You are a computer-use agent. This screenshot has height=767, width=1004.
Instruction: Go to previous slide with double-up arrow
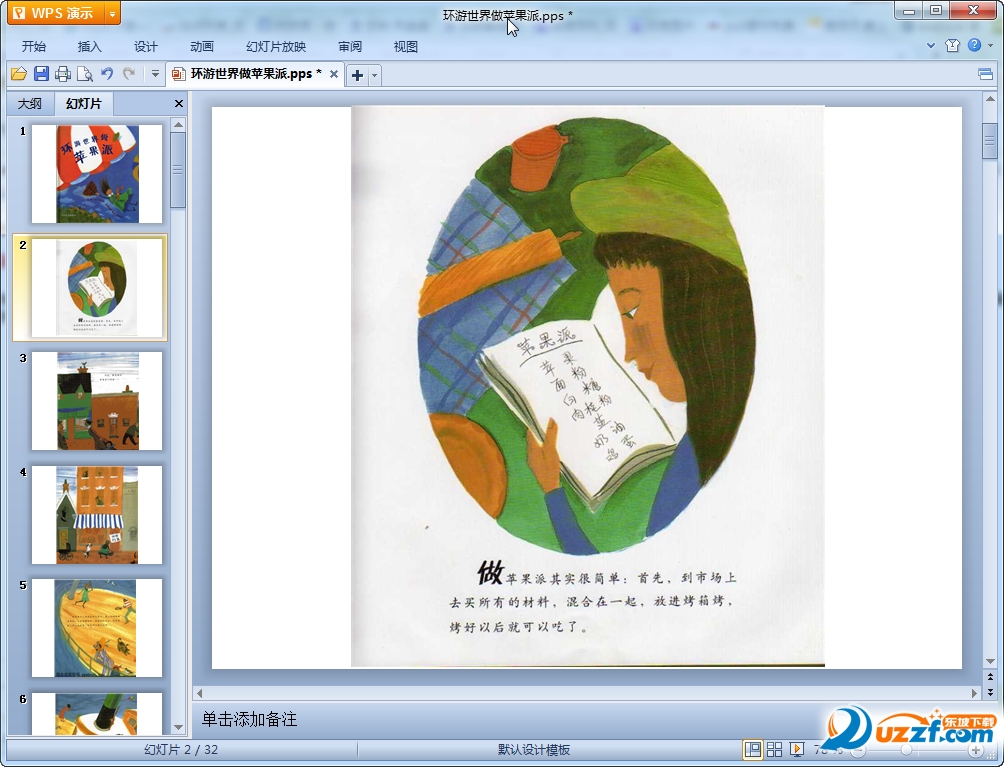[x=990, y=677]
